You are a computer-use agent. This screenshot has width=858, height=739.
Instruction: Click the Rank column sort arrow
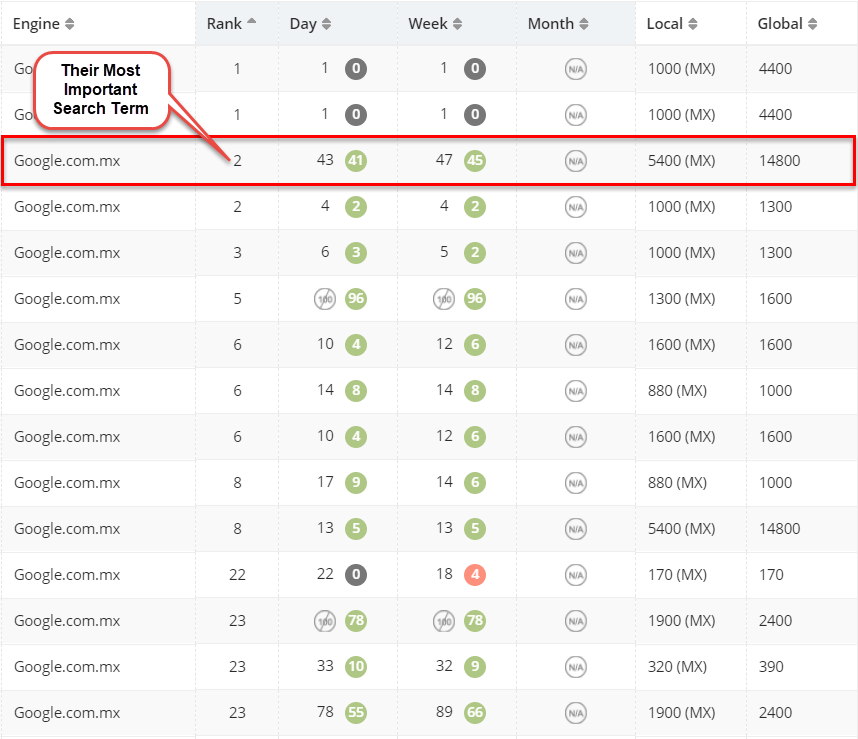point(251,21)
